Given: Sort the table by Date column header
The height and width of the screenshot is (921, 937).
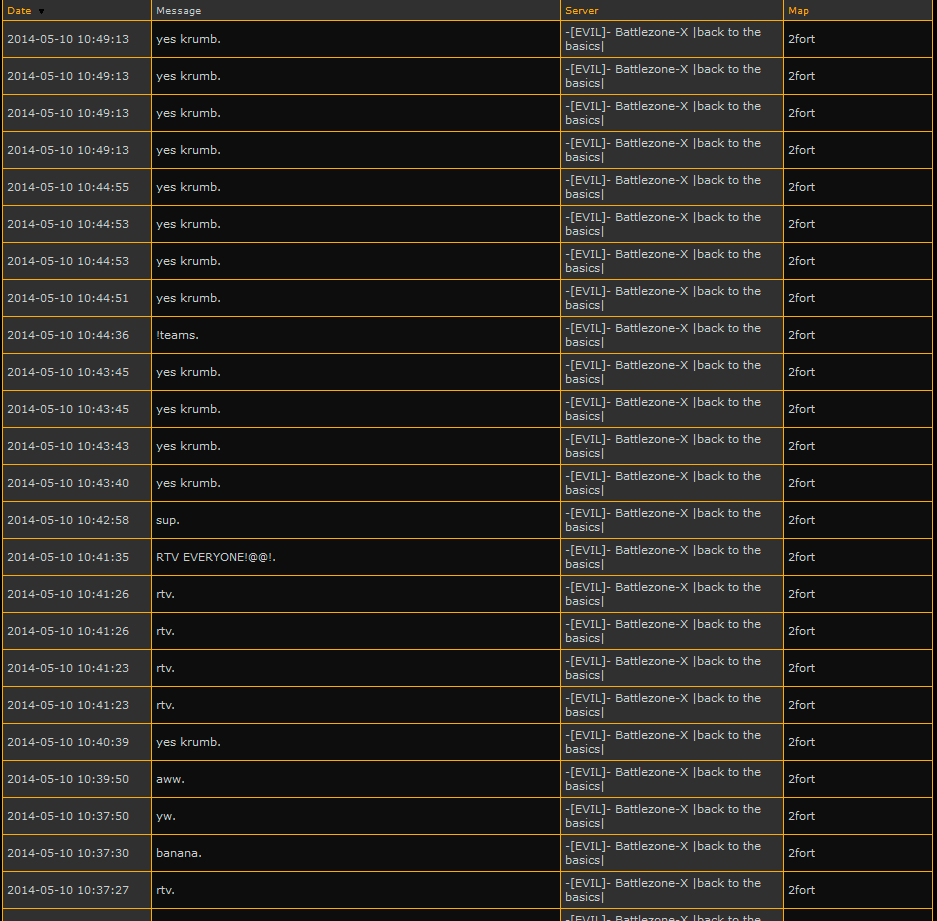Looking at the screenshot, I should pos(19,11).
